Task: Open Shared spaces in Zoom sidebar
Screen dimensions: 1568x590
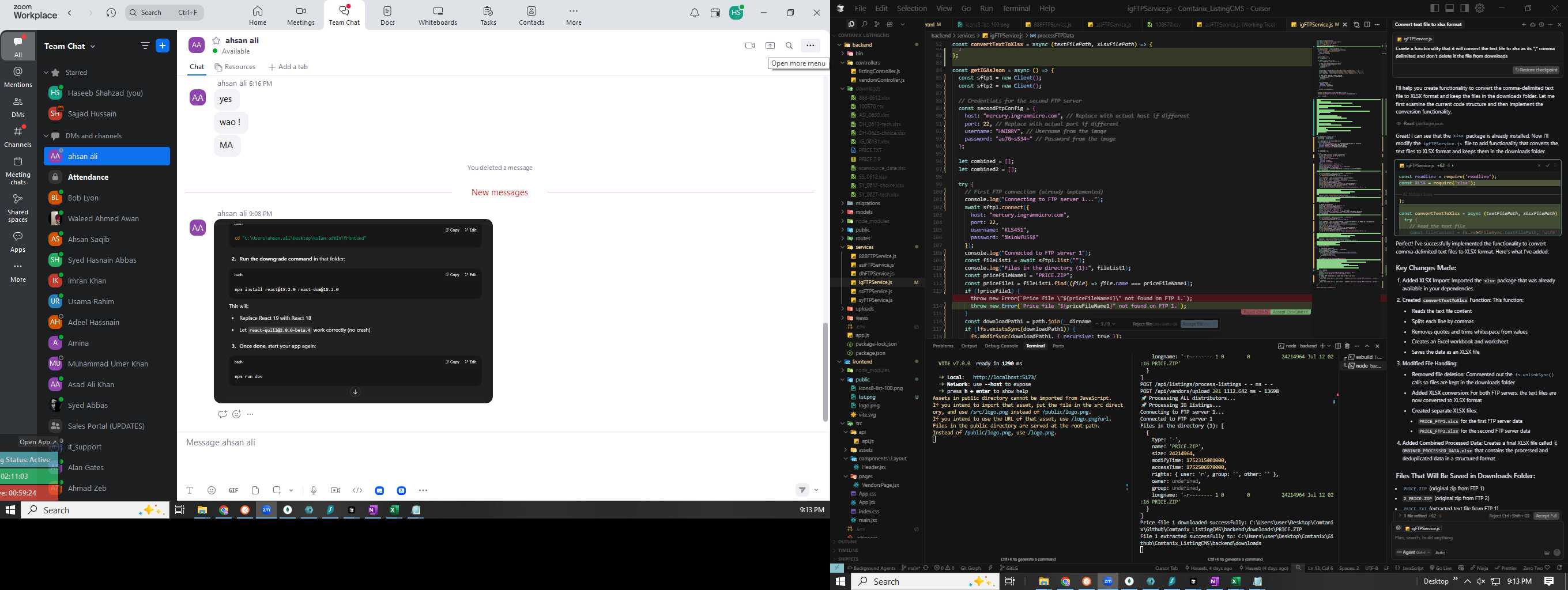Action: click(18, 208)
